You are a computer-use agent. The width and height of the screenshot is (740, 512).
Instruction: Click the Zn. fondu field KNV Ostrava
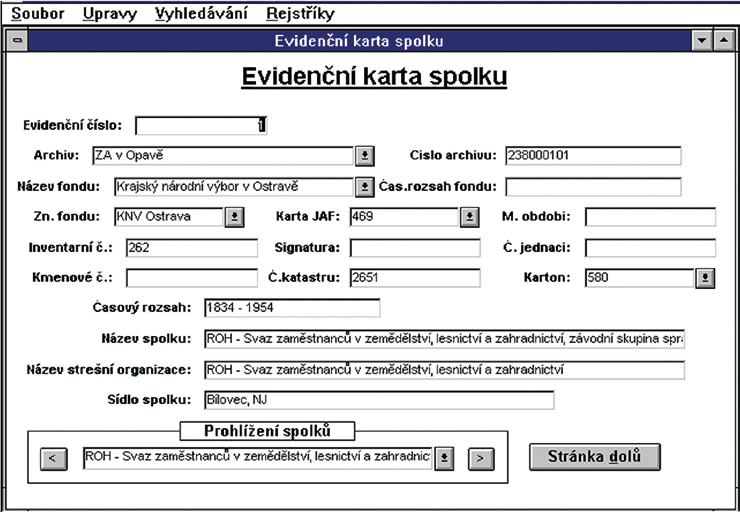pos(169,217)
